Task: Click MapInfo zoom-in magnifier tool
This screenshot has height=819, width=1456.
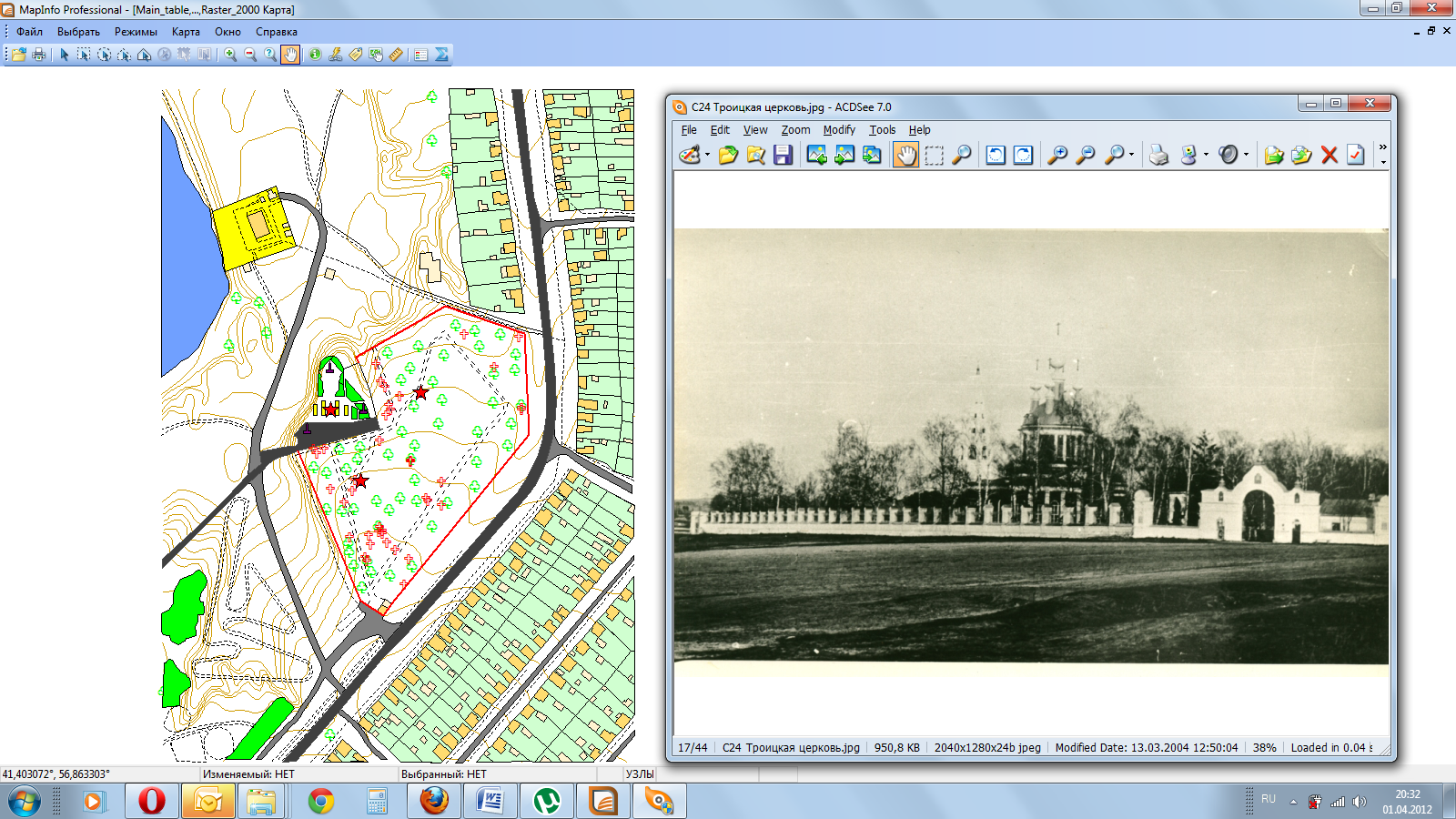Action: tap(231, 55)
